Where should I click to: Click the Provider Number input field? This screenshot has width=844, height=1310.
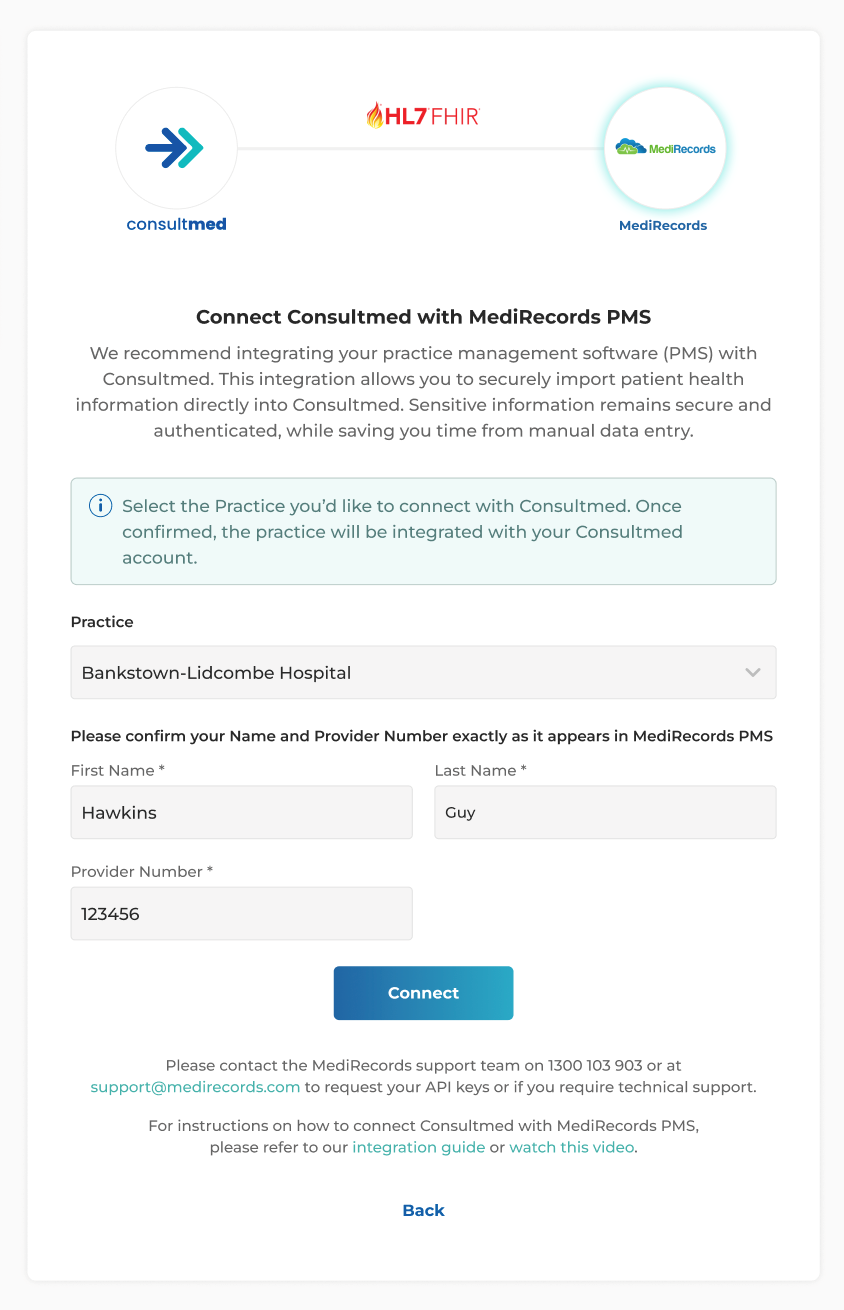click(241, 913)
